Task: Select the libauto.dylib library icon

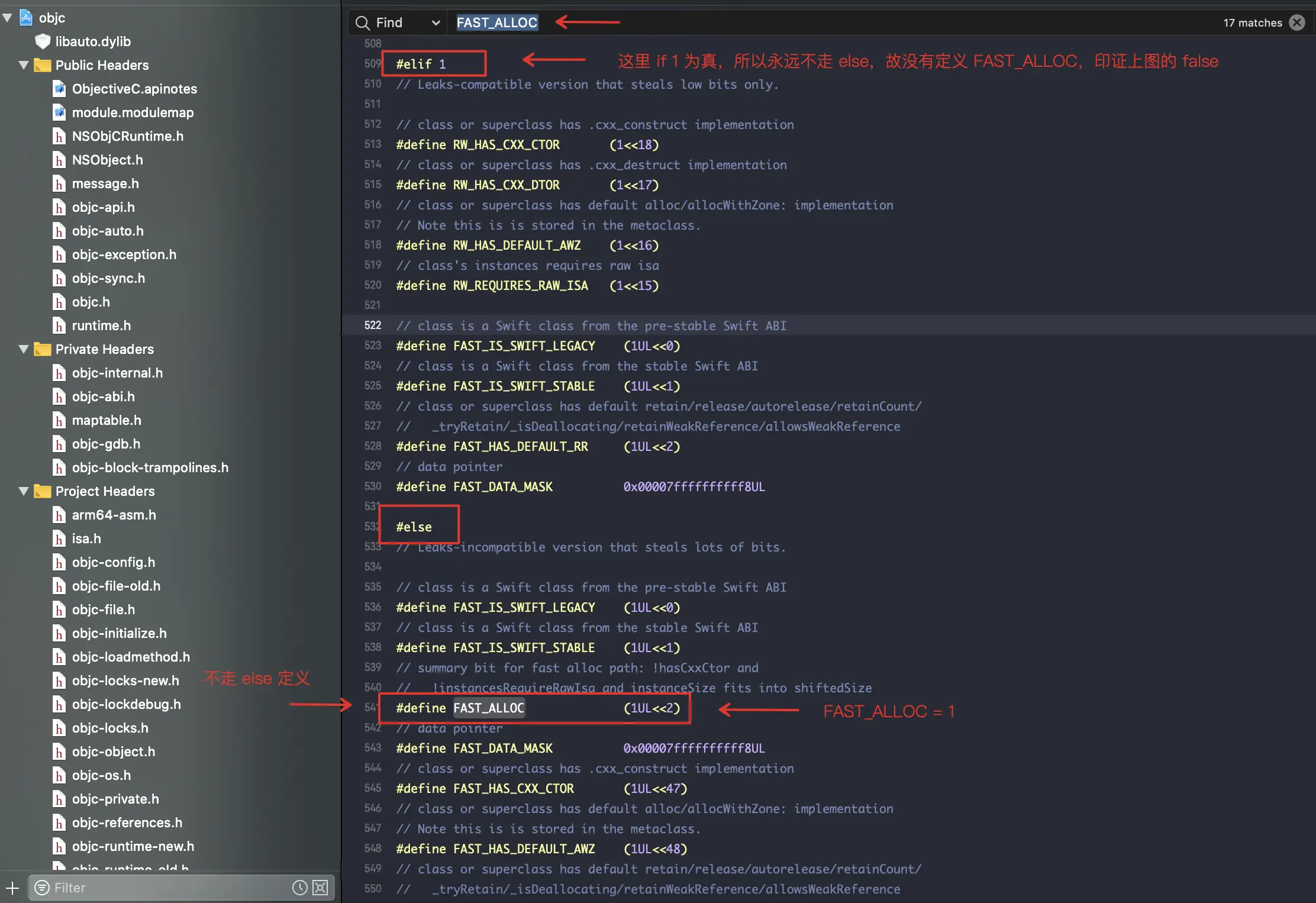Action: coord(43,41)
